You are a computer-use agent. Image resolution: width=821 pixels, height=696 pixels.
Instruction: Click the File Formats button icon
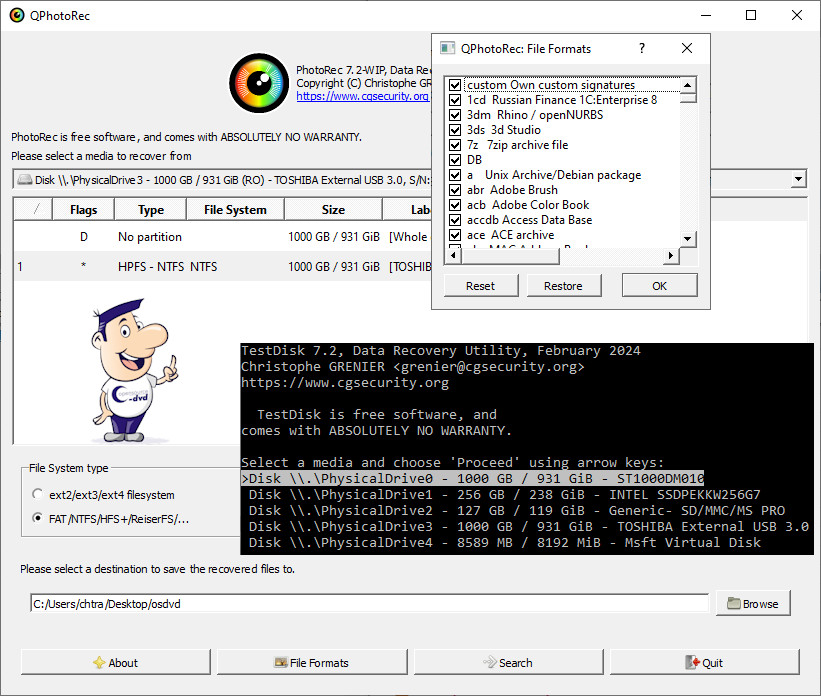point(280,662)
